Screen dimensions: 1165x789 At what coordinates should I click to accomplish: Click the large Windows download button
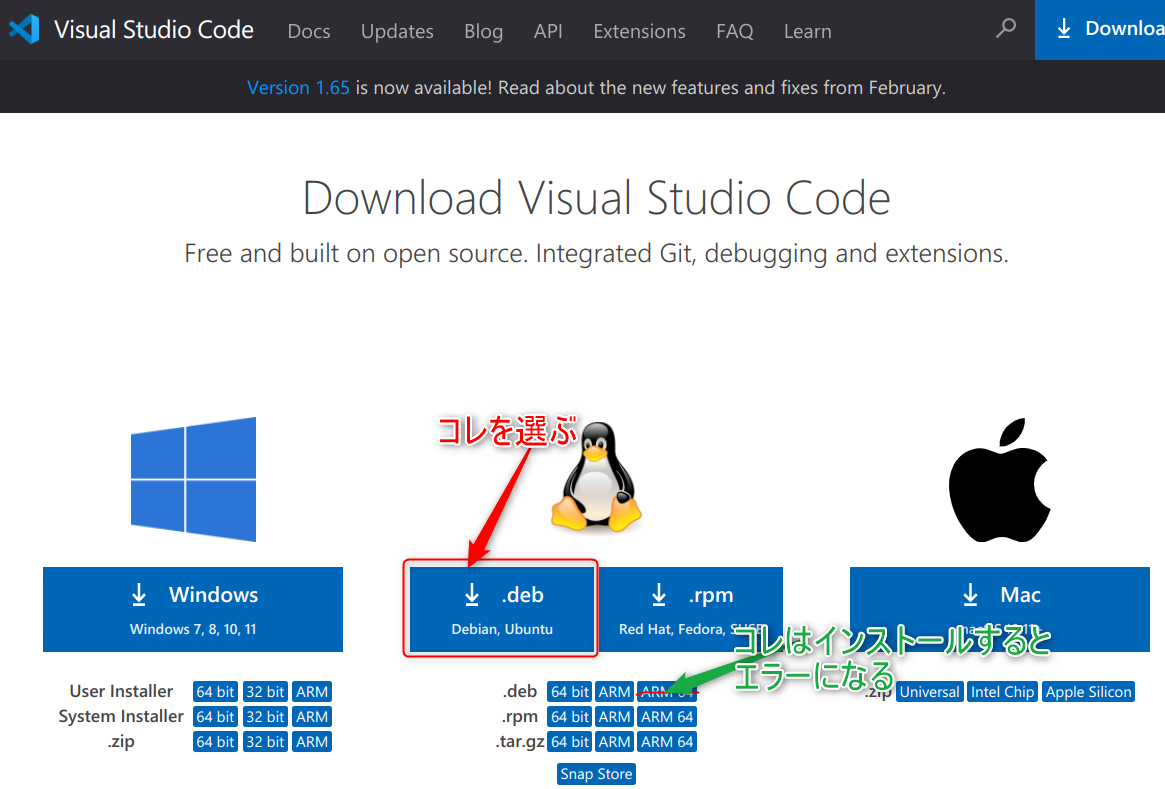point(193,609)
